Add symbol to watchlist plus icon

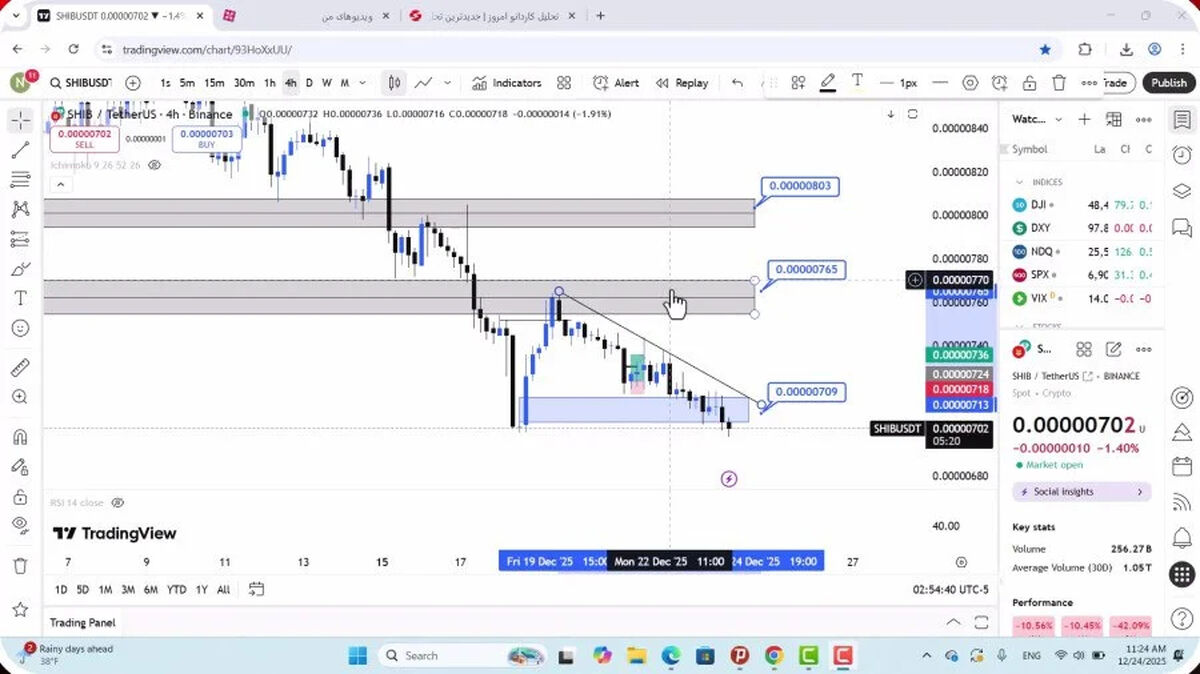tap(1084, 119)
